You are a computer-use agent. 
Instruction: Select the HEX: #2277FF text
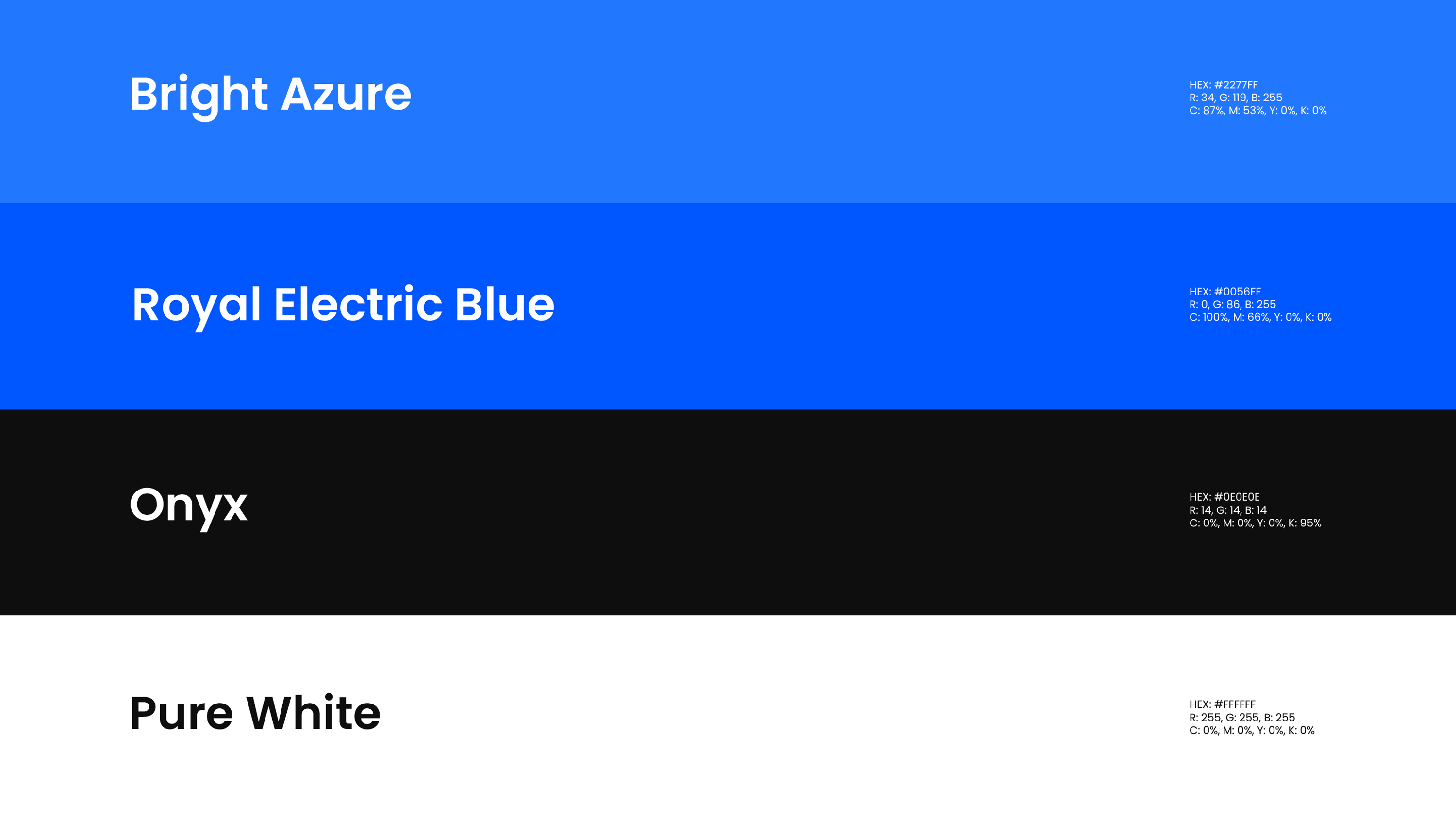pos(1224,85)
